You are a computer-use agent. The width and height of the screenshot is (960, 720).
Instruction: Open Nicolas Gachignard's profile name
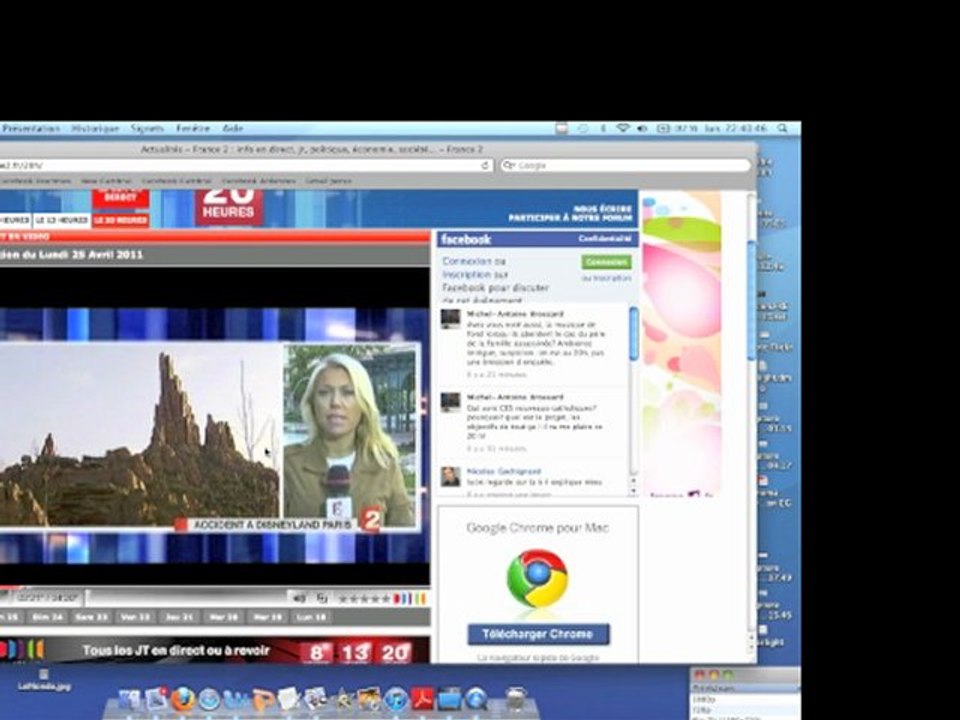(504, 471)
